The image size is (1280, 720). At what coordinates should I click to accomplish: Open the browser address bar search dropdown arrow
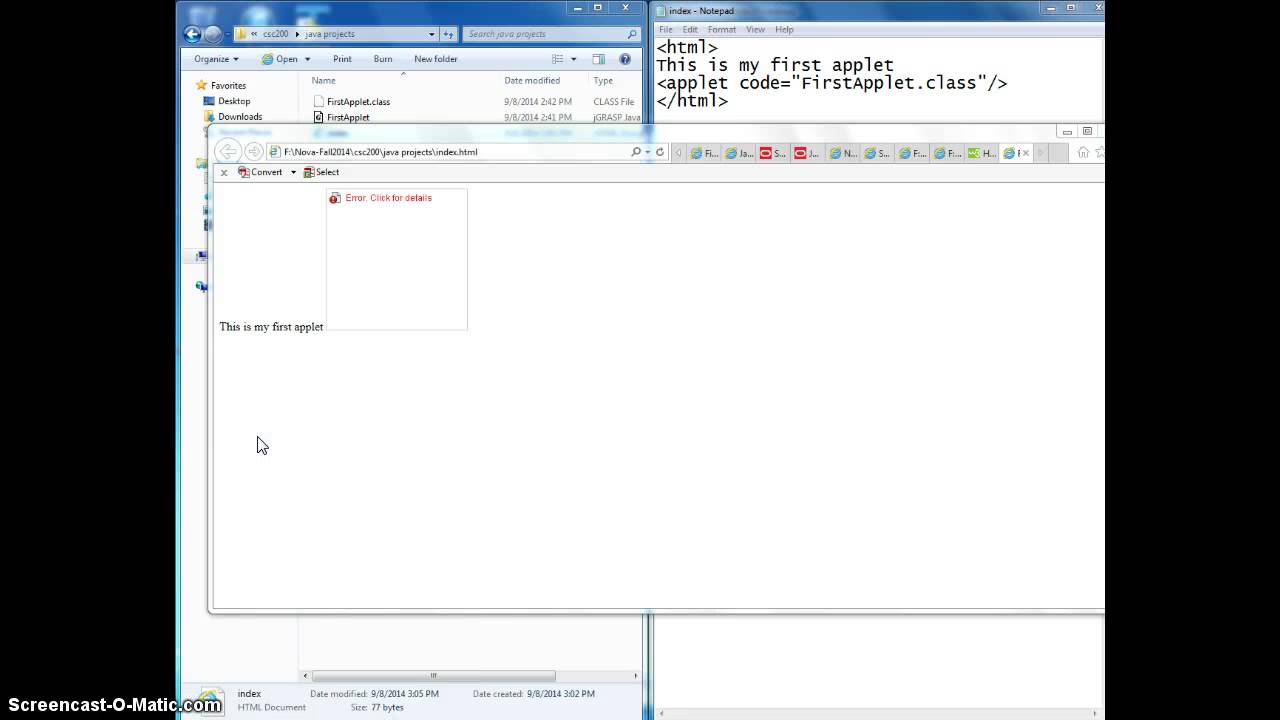tap(648, 152)
